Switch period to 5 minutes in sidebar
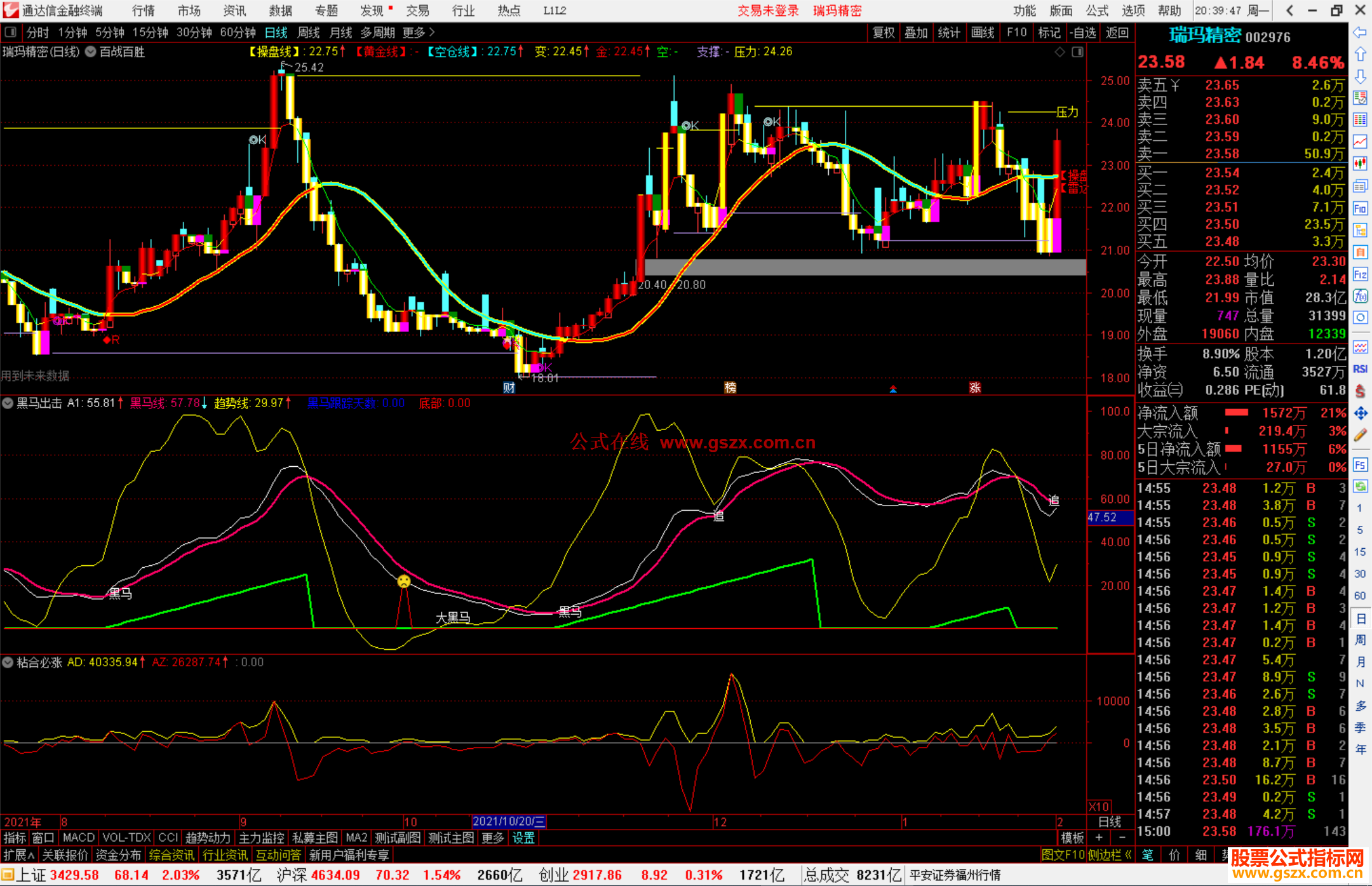 1360,530
